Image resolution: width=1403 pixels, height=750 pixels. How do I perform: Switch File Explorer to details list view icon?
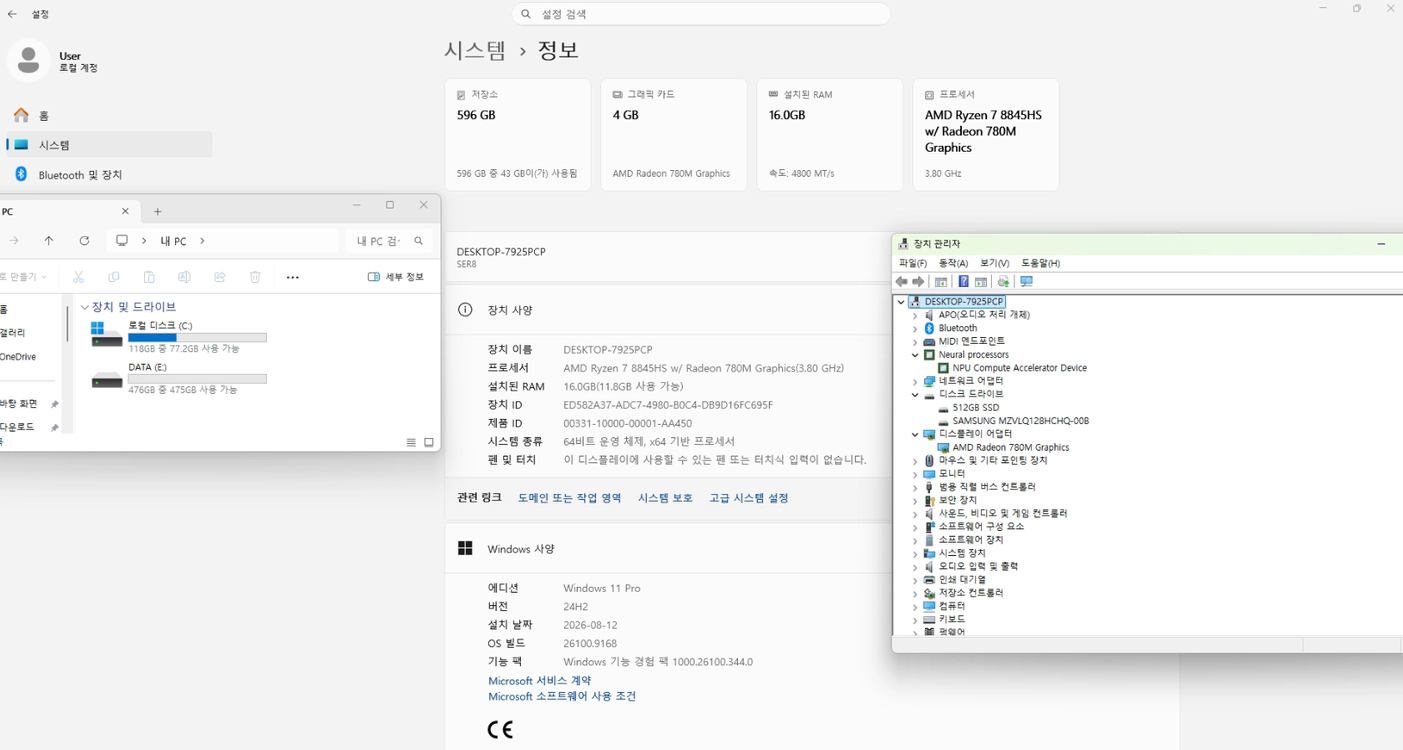point(411,442)
